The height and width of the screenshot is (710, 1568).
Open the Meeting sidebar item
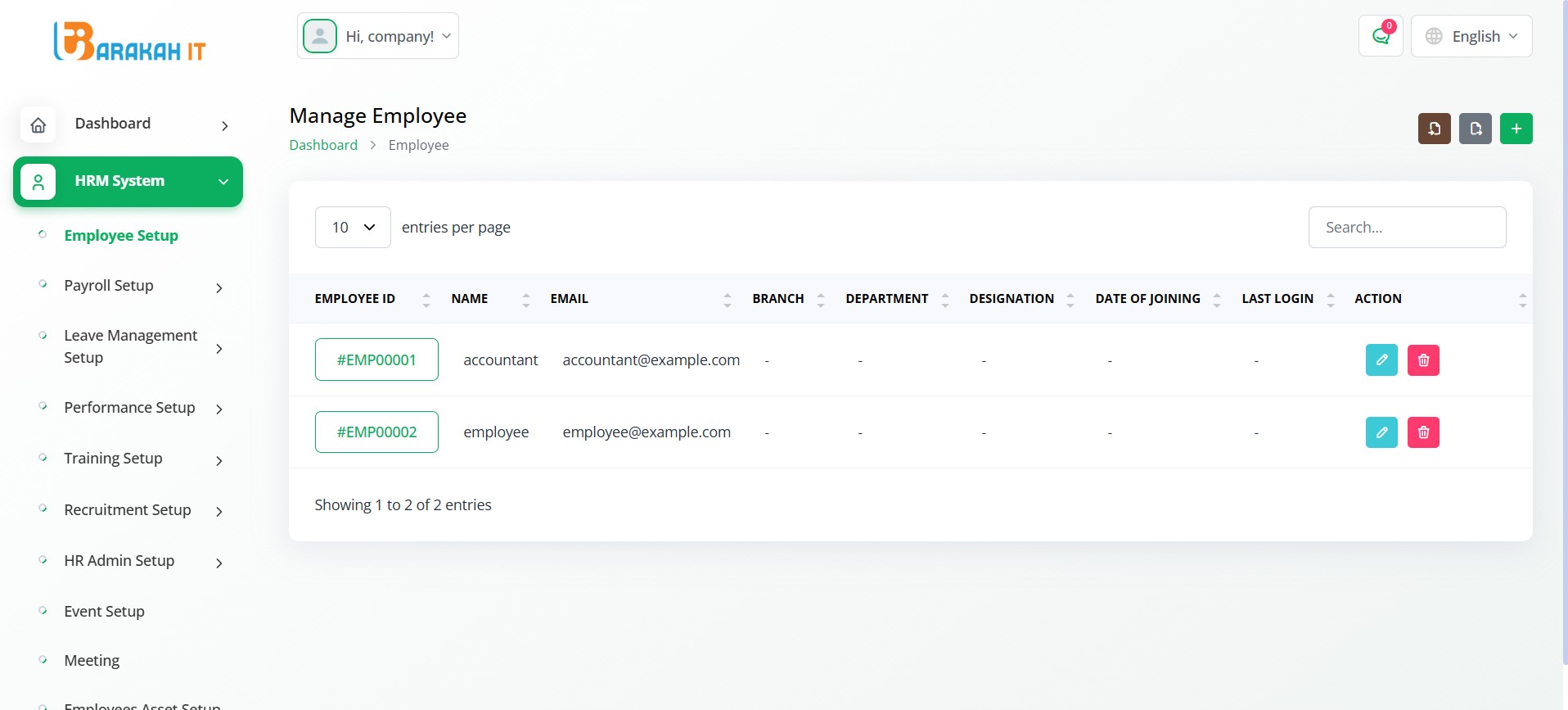[92, 661]
